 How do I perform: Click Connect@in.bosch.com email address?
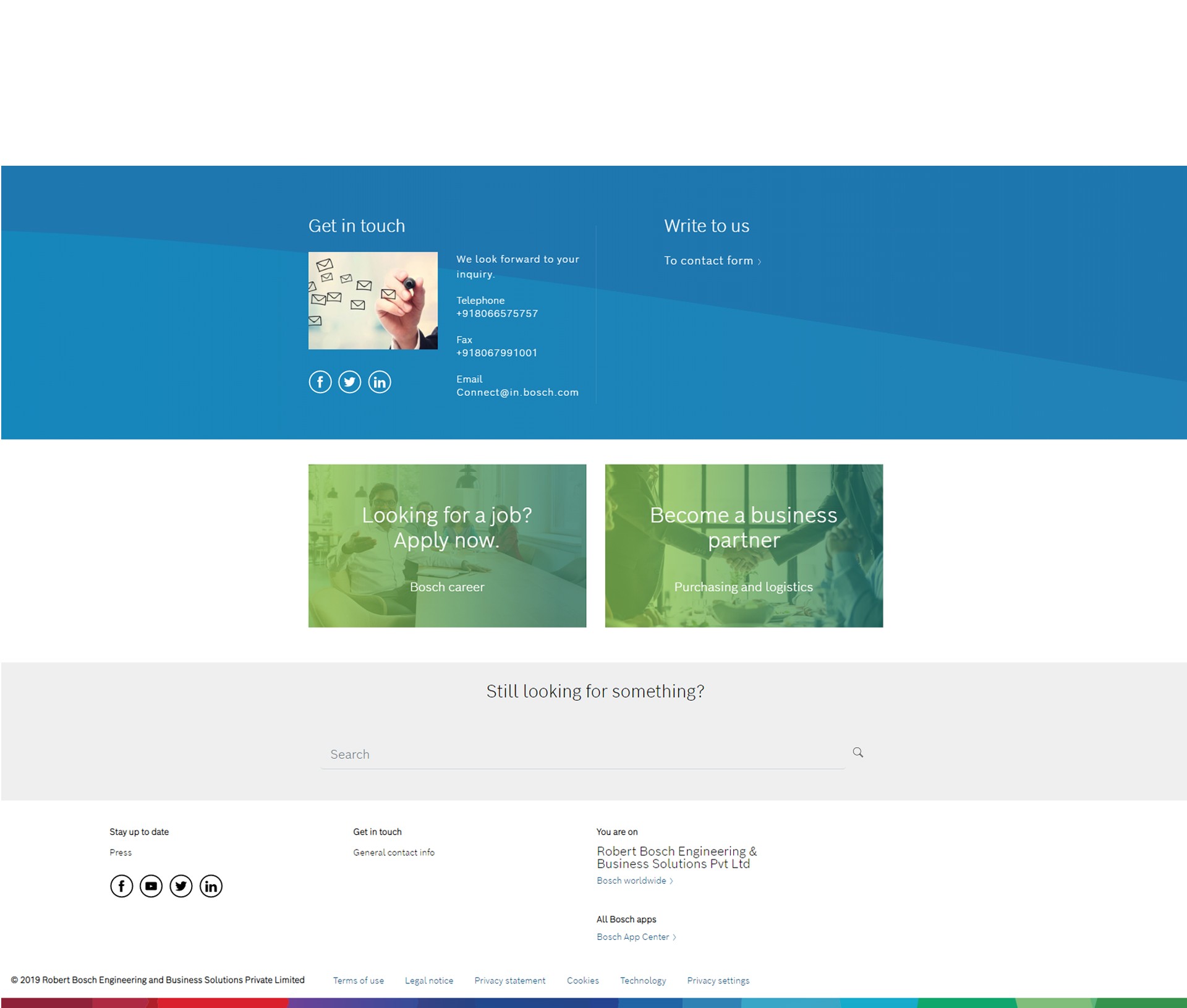[517, 393]
